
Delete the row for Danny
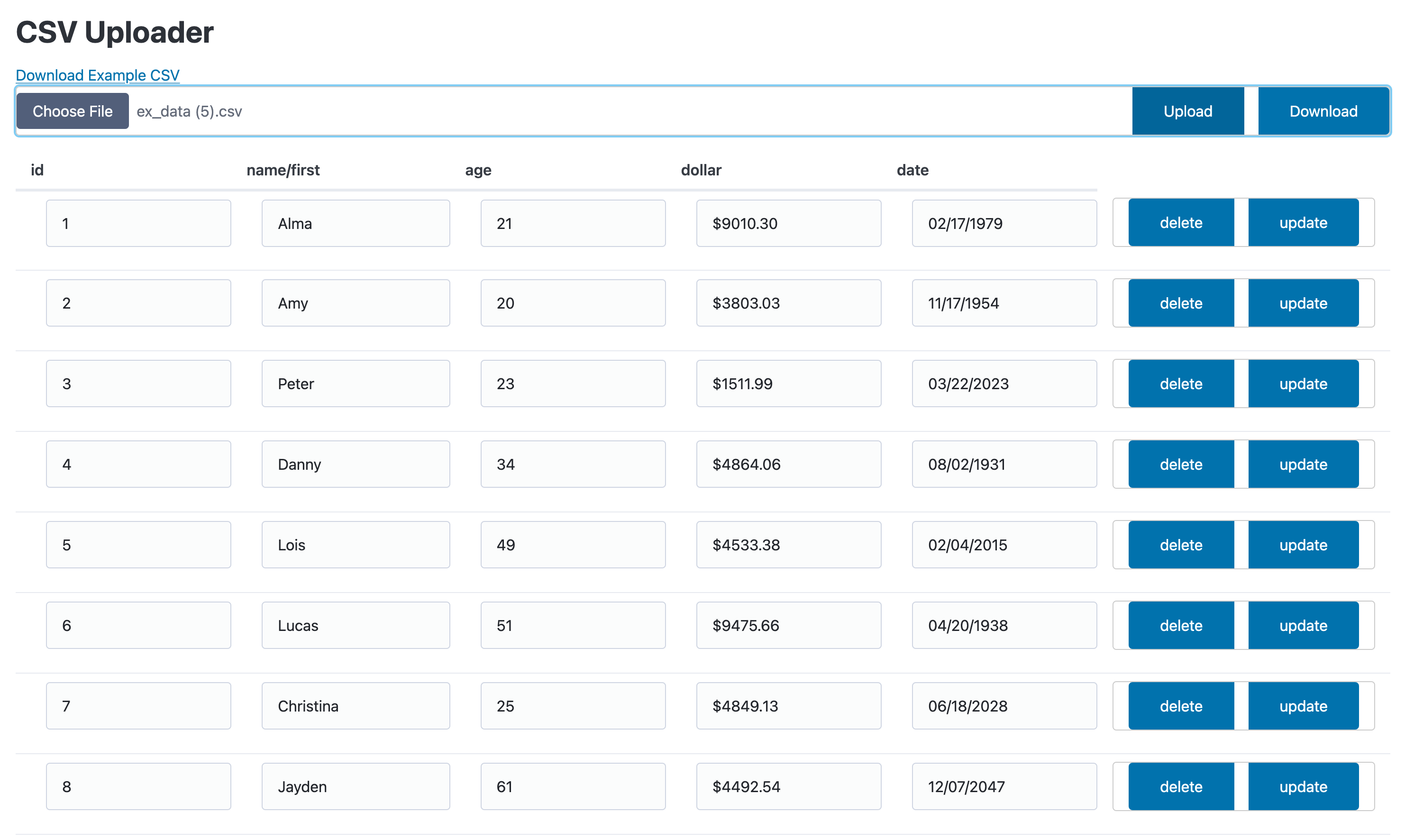click(1181, 464)
